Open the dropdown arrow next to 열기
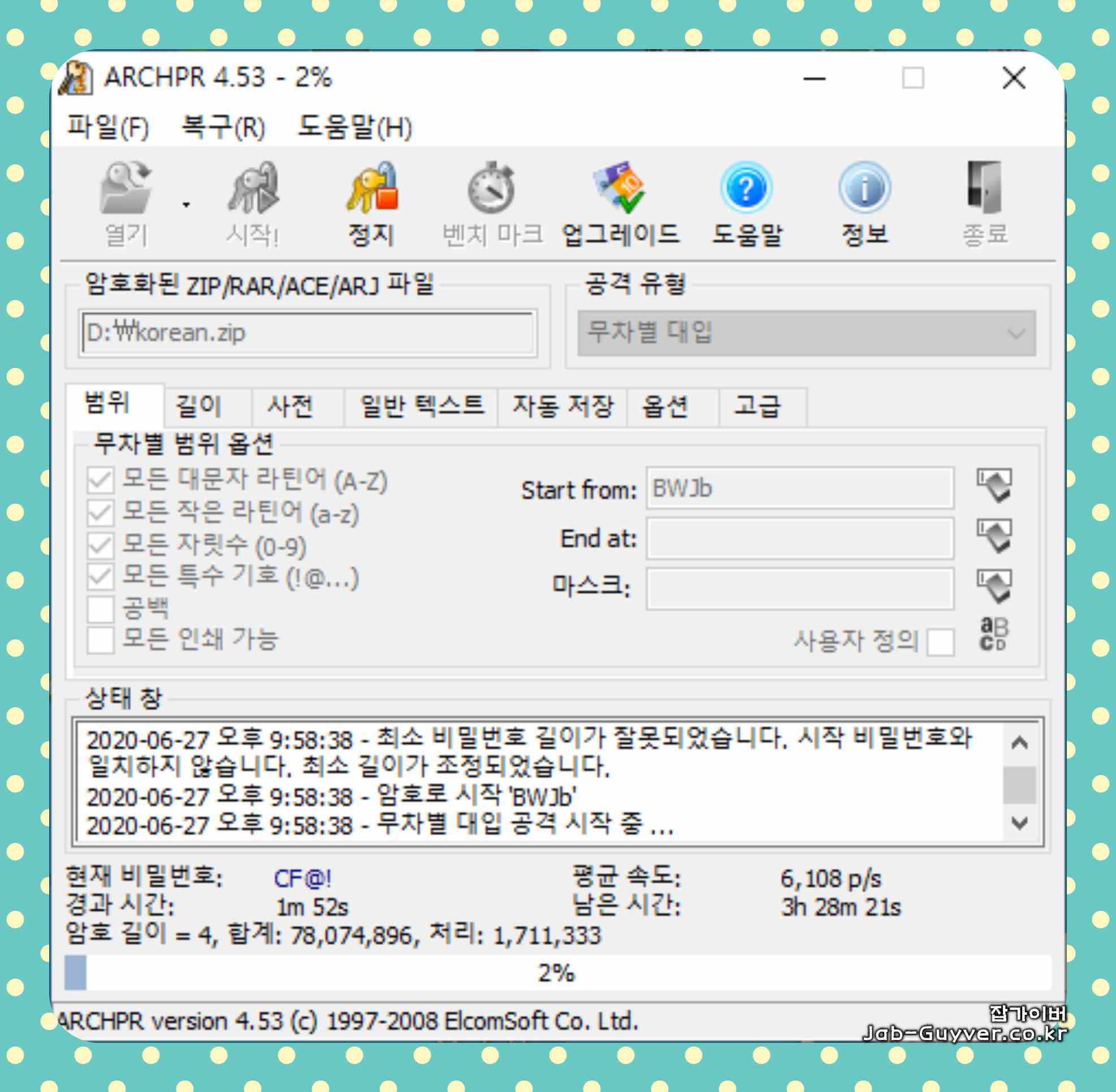The height and width of the screenshot is (1092, 1116). (186, 205)
